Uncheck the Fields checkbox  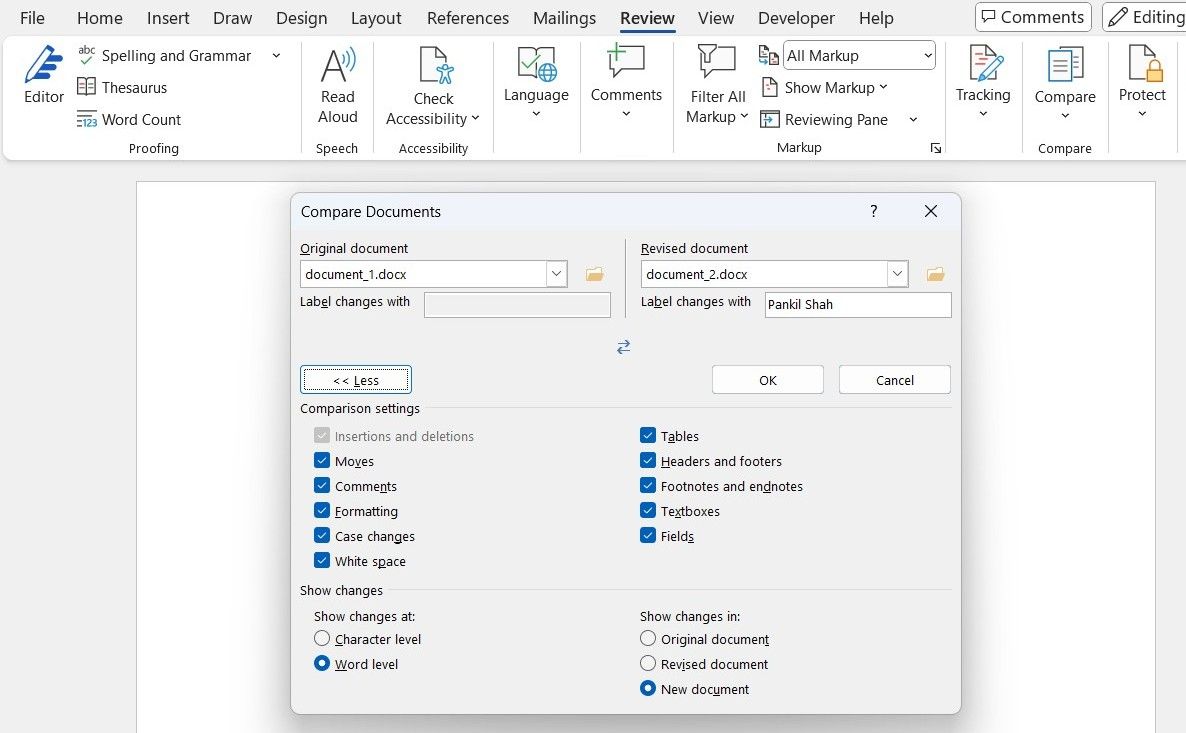pyautogui.click(x=647, y=535)
